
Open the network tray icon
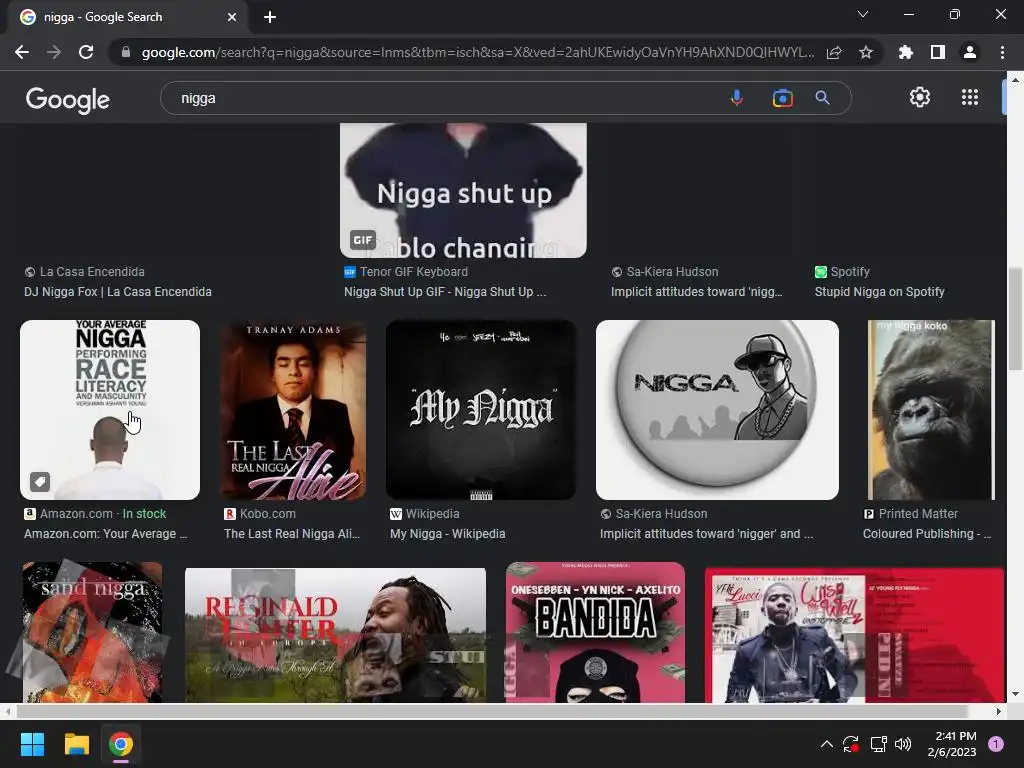click(x=878, y=744)
